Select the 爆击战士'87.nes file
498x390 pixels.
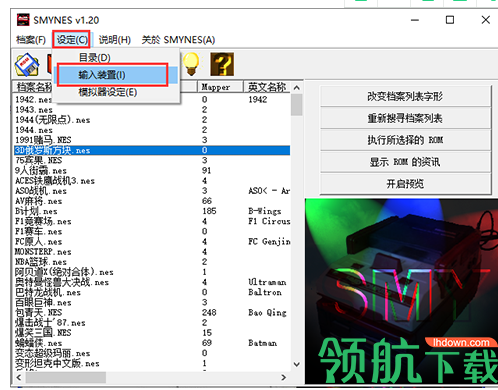152,323
